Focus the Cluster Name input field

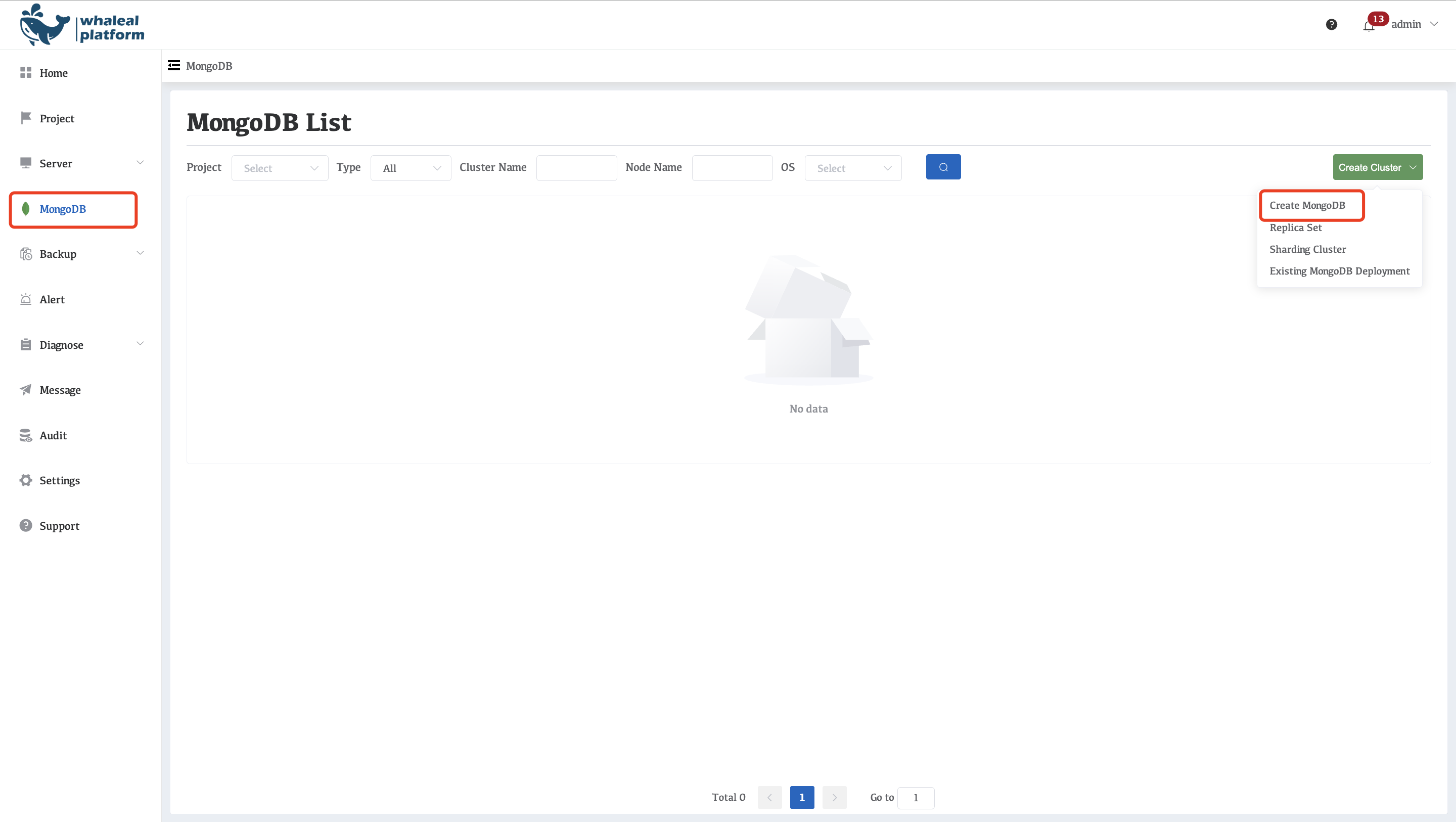576,168
